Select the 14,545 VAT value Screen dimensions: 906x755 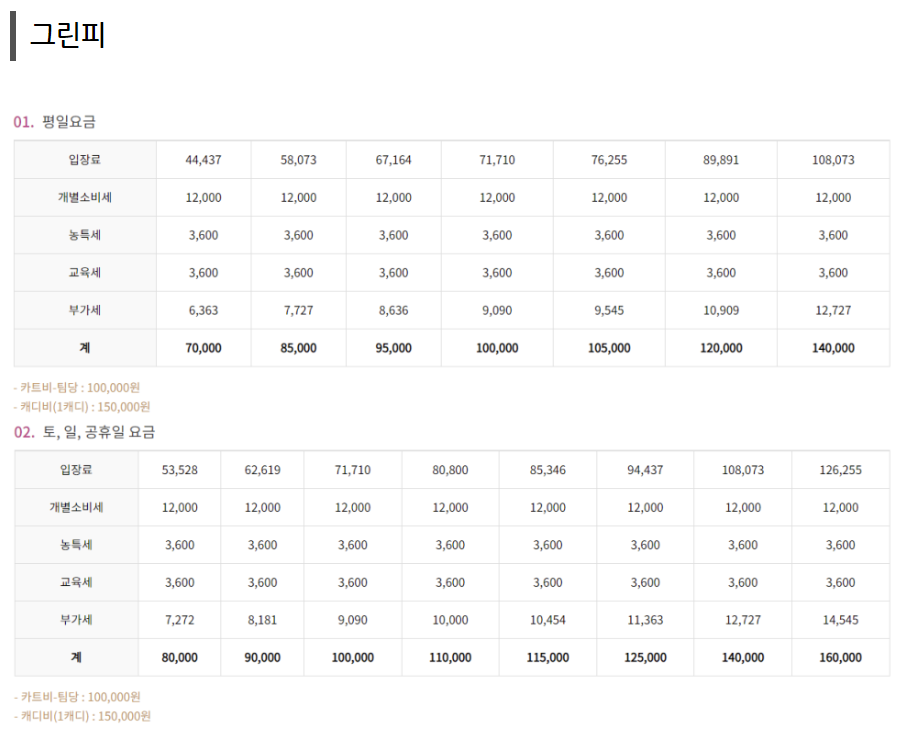(841, 620)
